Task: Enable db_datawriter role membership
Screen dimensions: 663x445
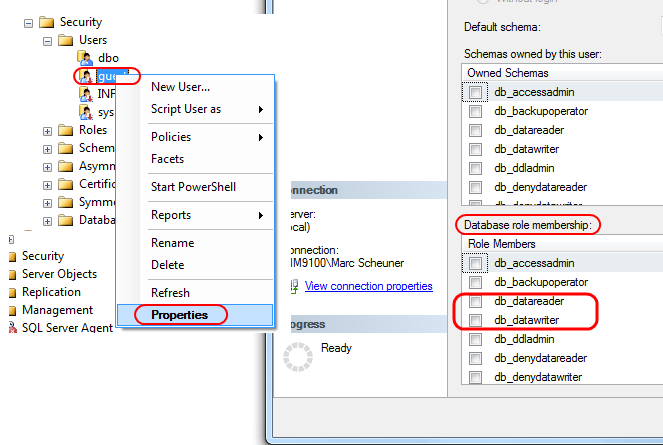Action: click(475, 320)
